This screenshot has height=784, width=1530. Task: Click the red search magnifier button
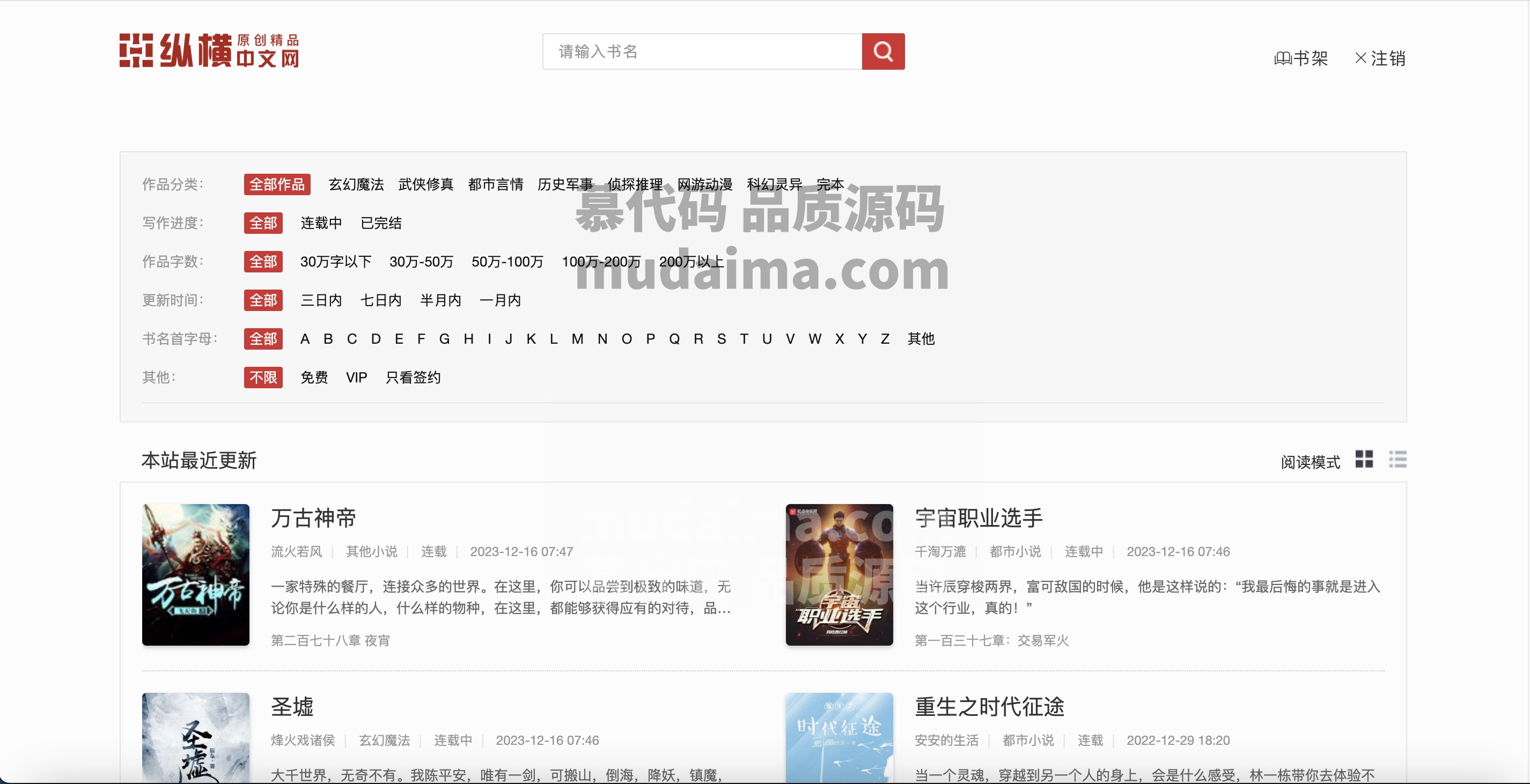[882, 51]
